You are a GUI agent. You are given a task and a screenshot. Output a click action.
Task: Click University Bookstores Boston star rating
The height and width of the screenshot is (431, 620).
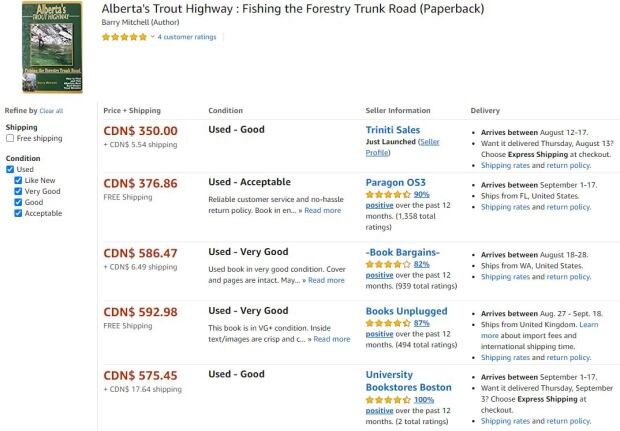click(388, 400)
